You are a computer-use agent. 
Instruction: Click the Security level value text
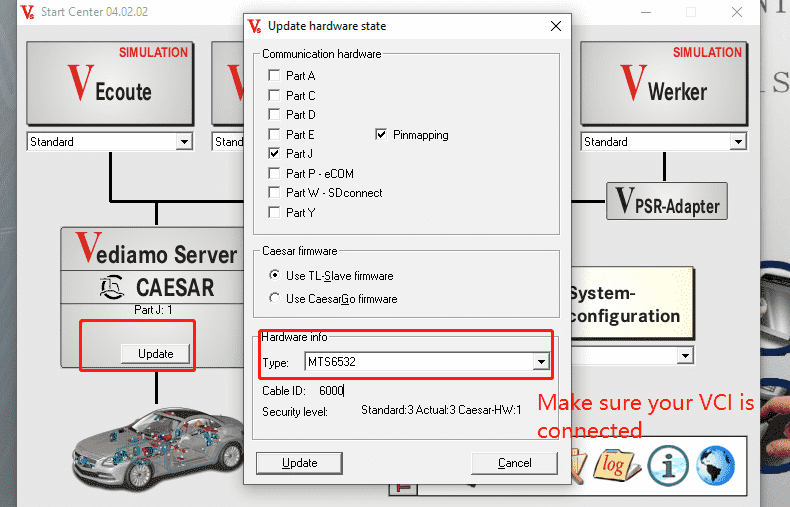(x=441, y=410)
